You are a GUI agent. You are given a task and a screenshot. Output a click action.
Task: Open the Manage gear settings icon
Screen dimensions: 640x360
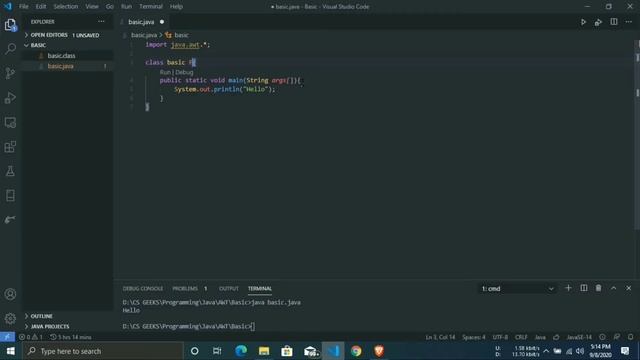(10, 318)
